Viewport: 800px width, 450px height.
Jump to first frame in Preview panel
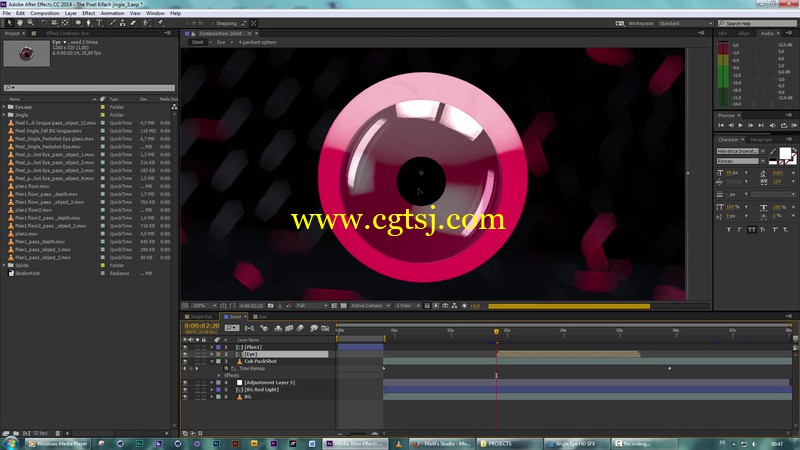[721, 126]
